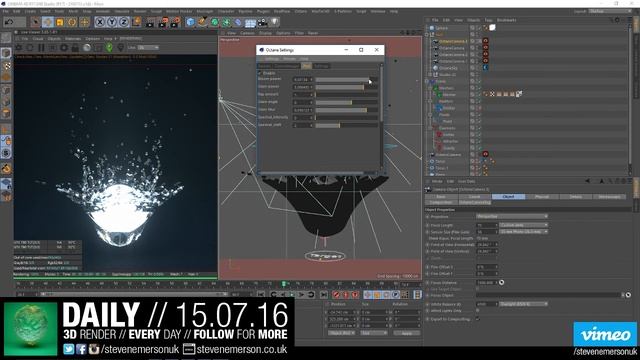Click Make Editable icon in left toolbar
Image resolution: width=640 pixels, height=360 pixels.
(x=6, y=38)
